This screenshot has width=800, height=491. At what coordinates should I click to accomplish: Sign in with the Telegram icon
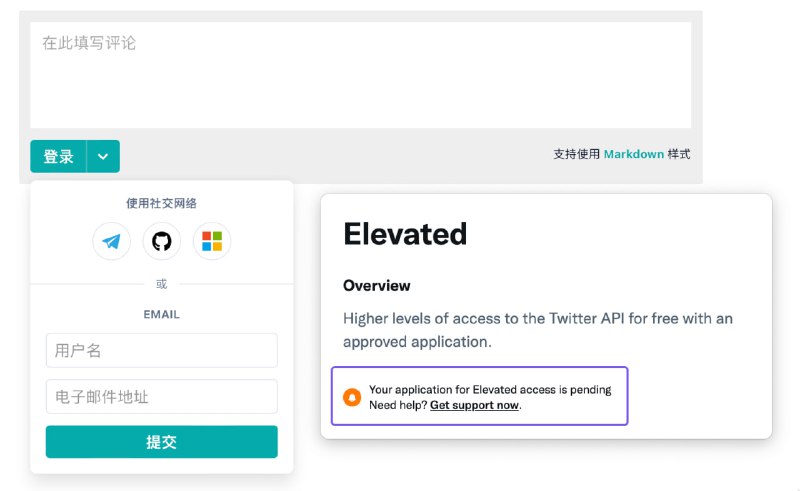[111, 241]
